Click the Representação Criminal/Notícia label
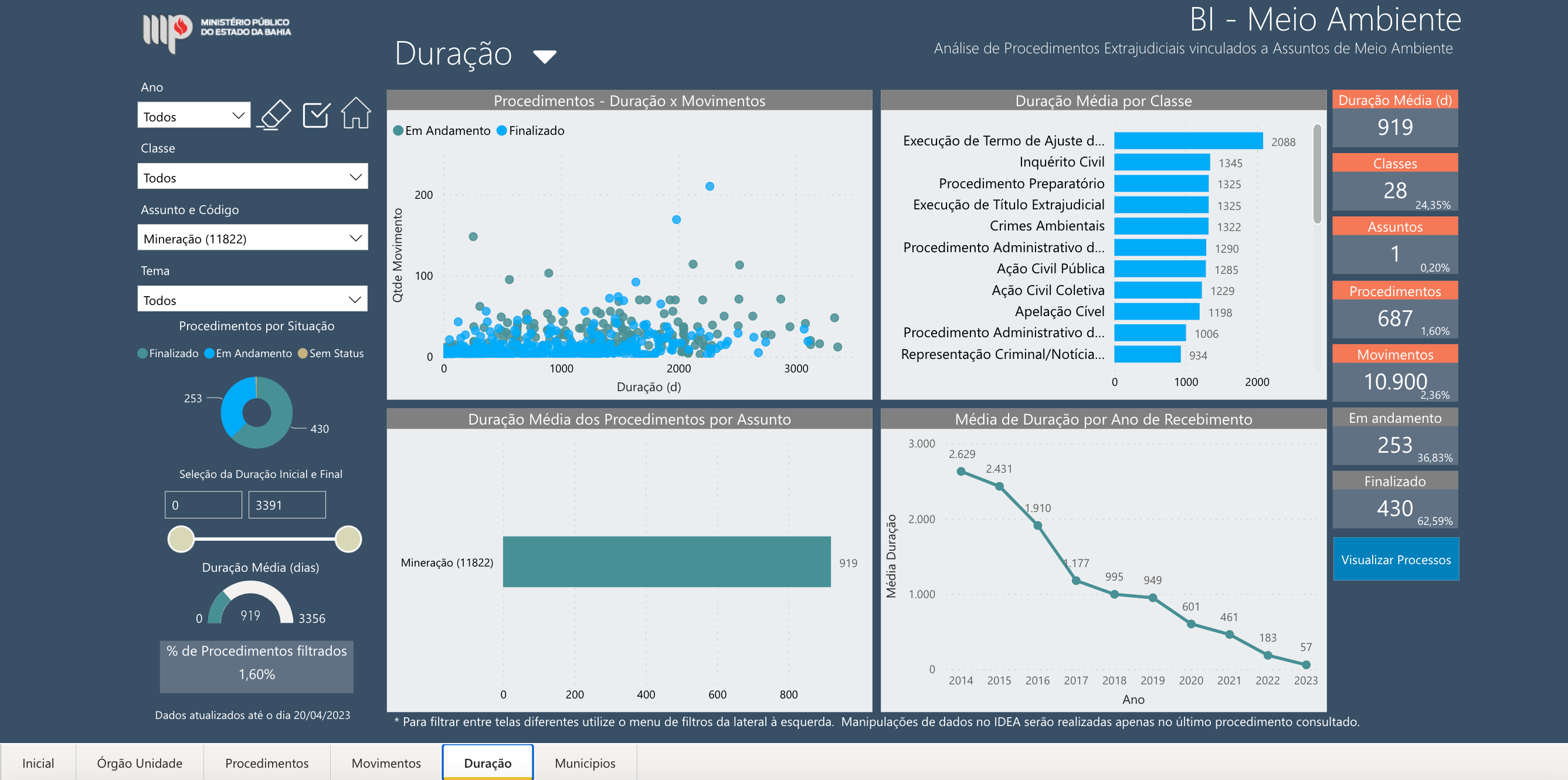The width and height of the screenshot is (1568, 780). pyautogui.click(x=1003, y=354)
